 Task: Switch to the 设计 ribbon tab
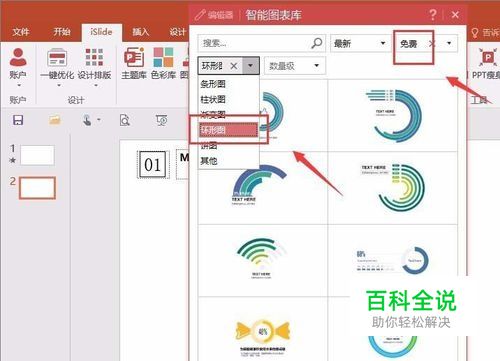click(178, 32)
